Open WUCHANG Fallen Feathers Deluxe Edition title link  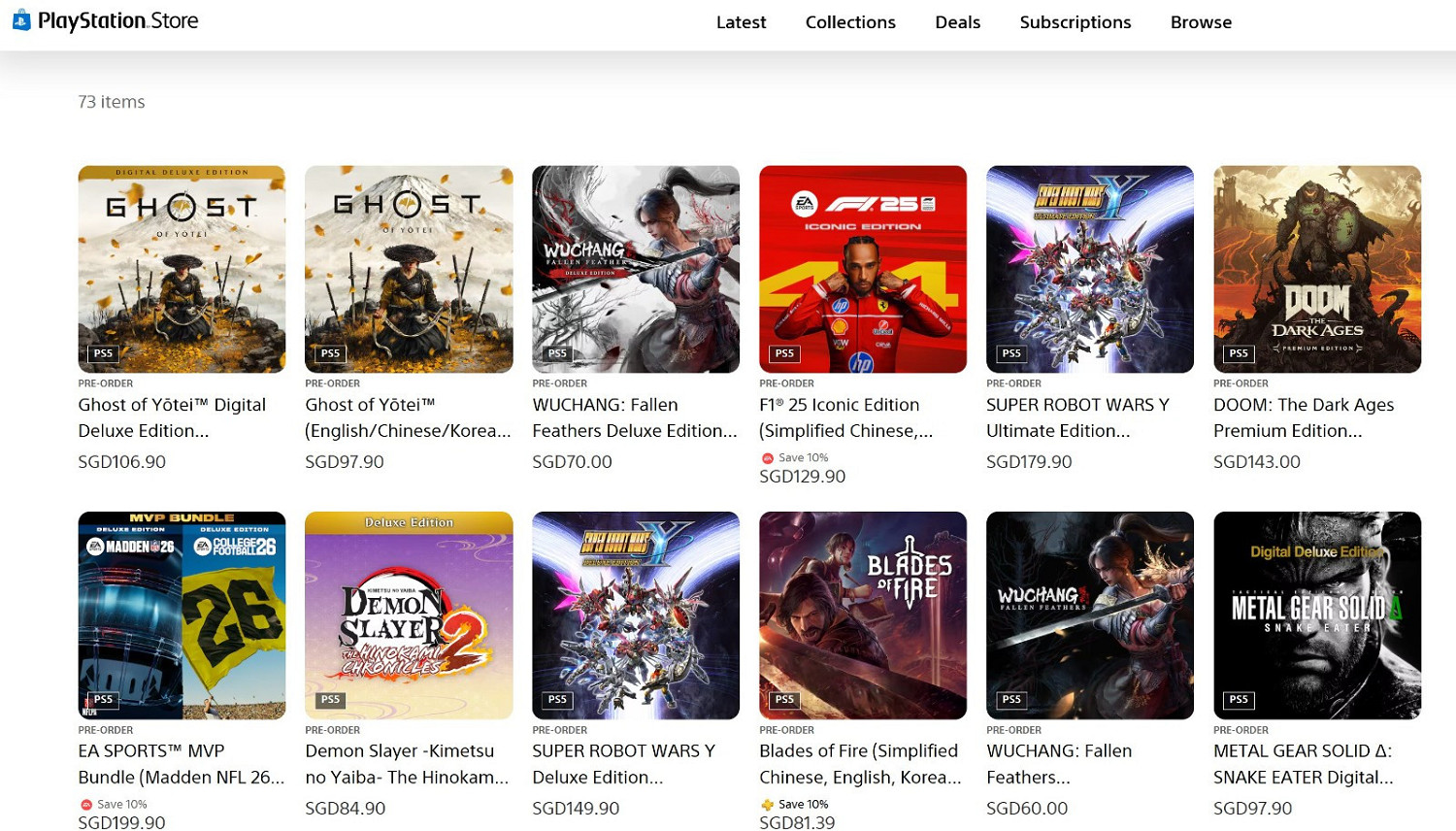[634, 417]
